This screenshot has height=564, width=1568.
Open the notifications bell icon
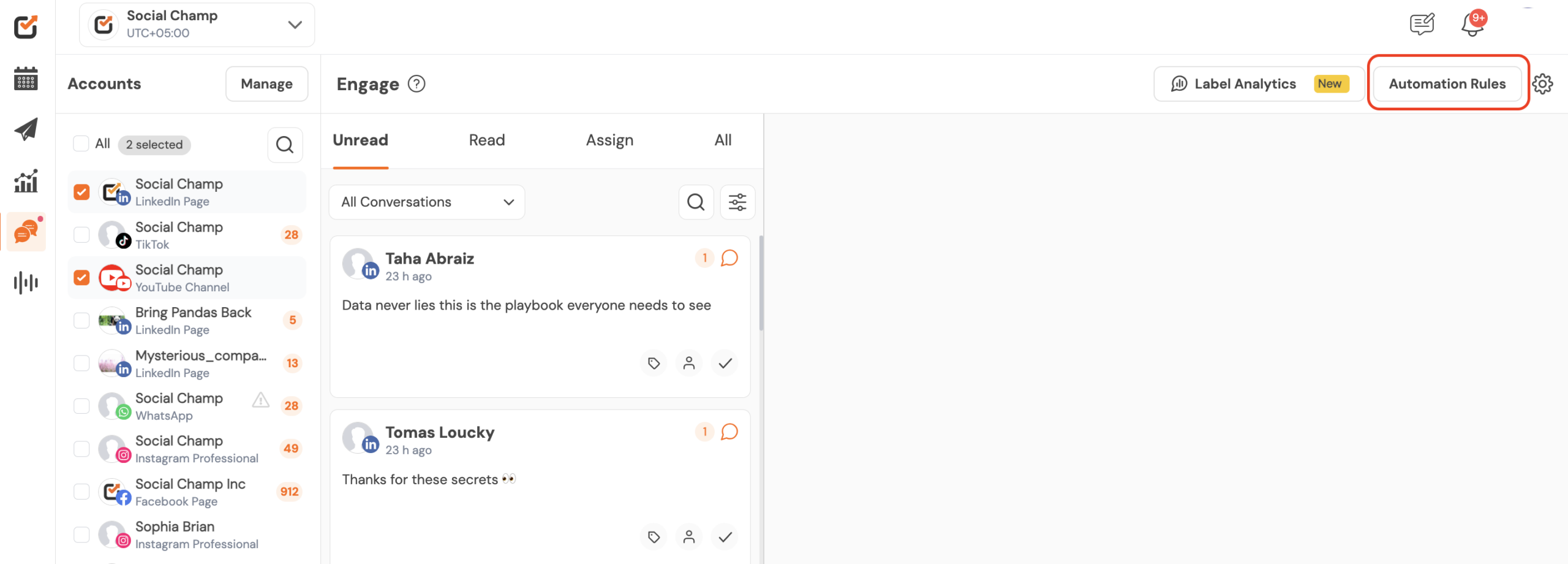pyautogui.click(x=1472, y=25)
